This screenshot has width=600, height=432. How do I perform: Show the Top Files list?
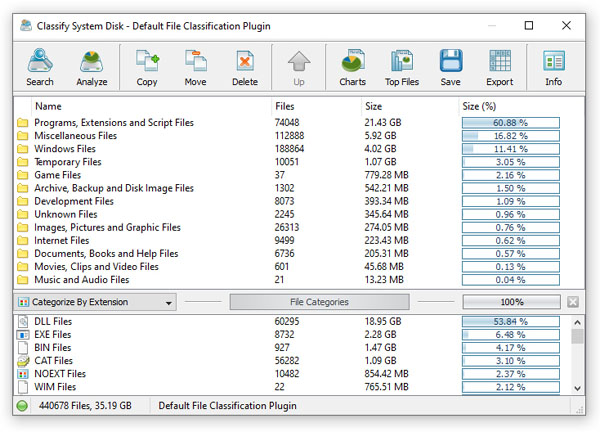coord(403,67)
